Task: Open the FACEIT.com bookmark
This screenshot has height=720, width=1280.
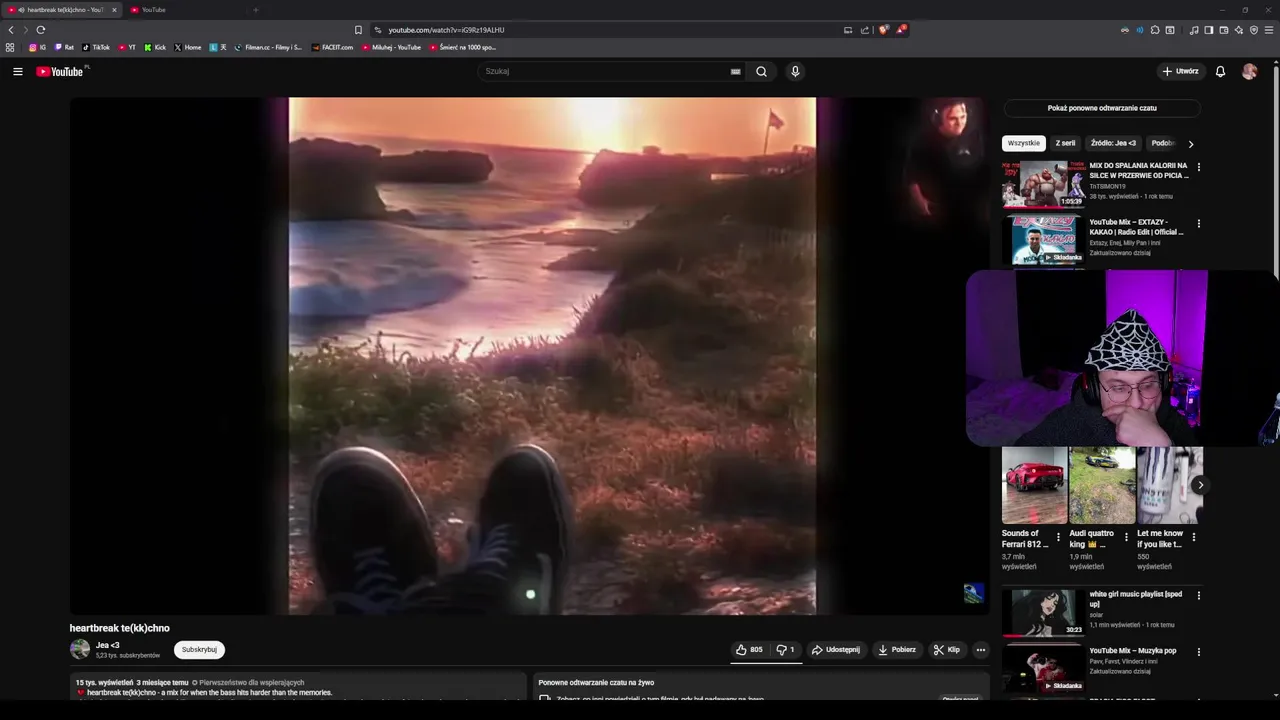Action: (x=332, y=47)
